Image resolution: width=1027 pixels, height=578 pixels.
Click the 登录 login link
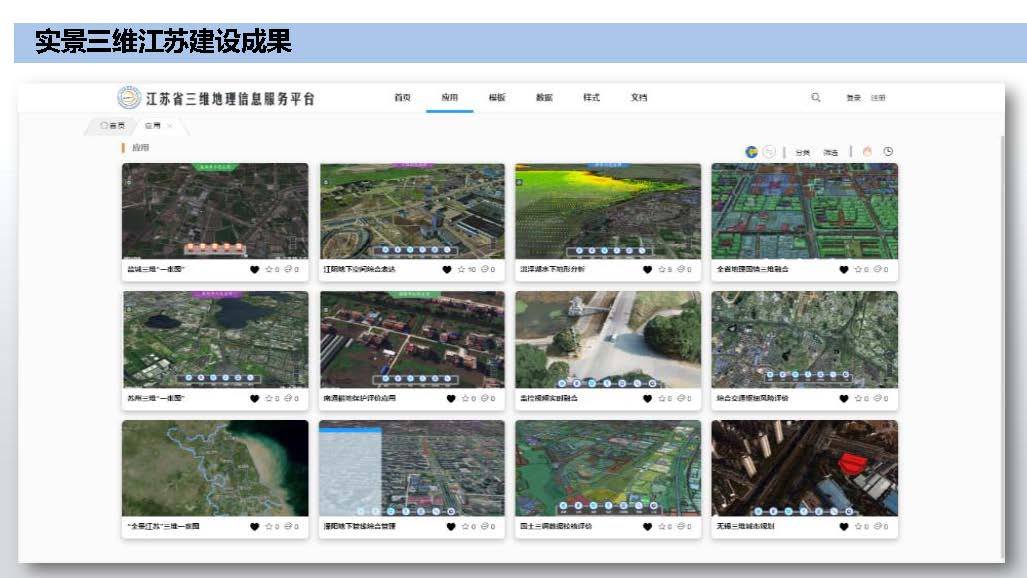853,98
